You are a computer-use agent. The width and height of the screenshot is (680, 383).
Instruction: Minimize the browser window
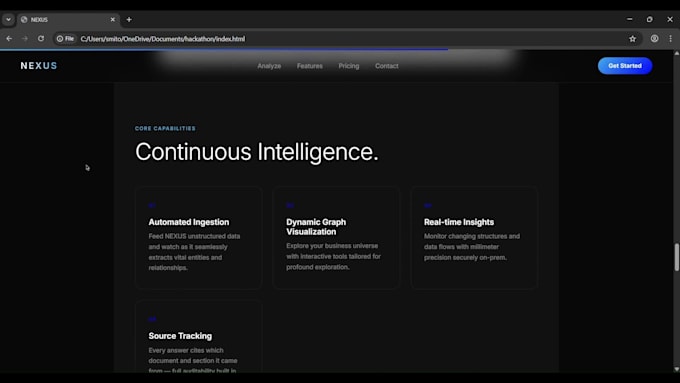click(629, 20)
